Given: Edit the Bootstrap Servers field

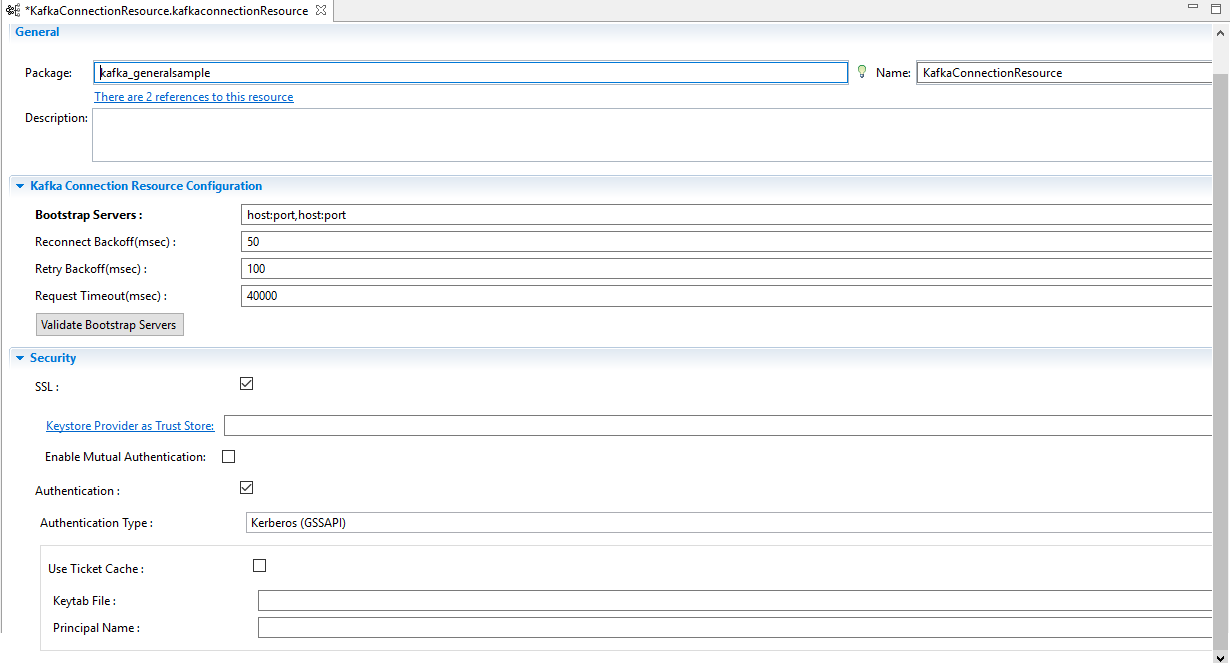Looking at the screenshot, I should pyautogui.click(x=727, y=215).
